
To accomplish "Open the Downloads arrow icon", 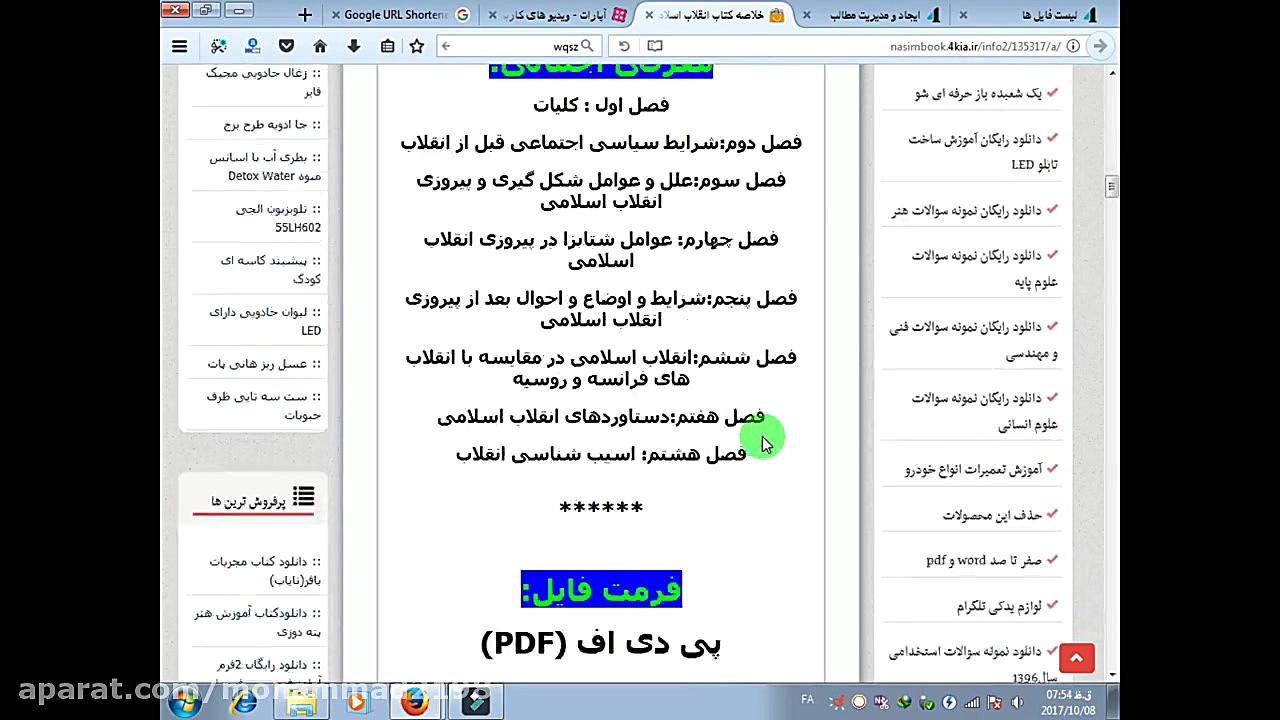I will coord(353,46).
